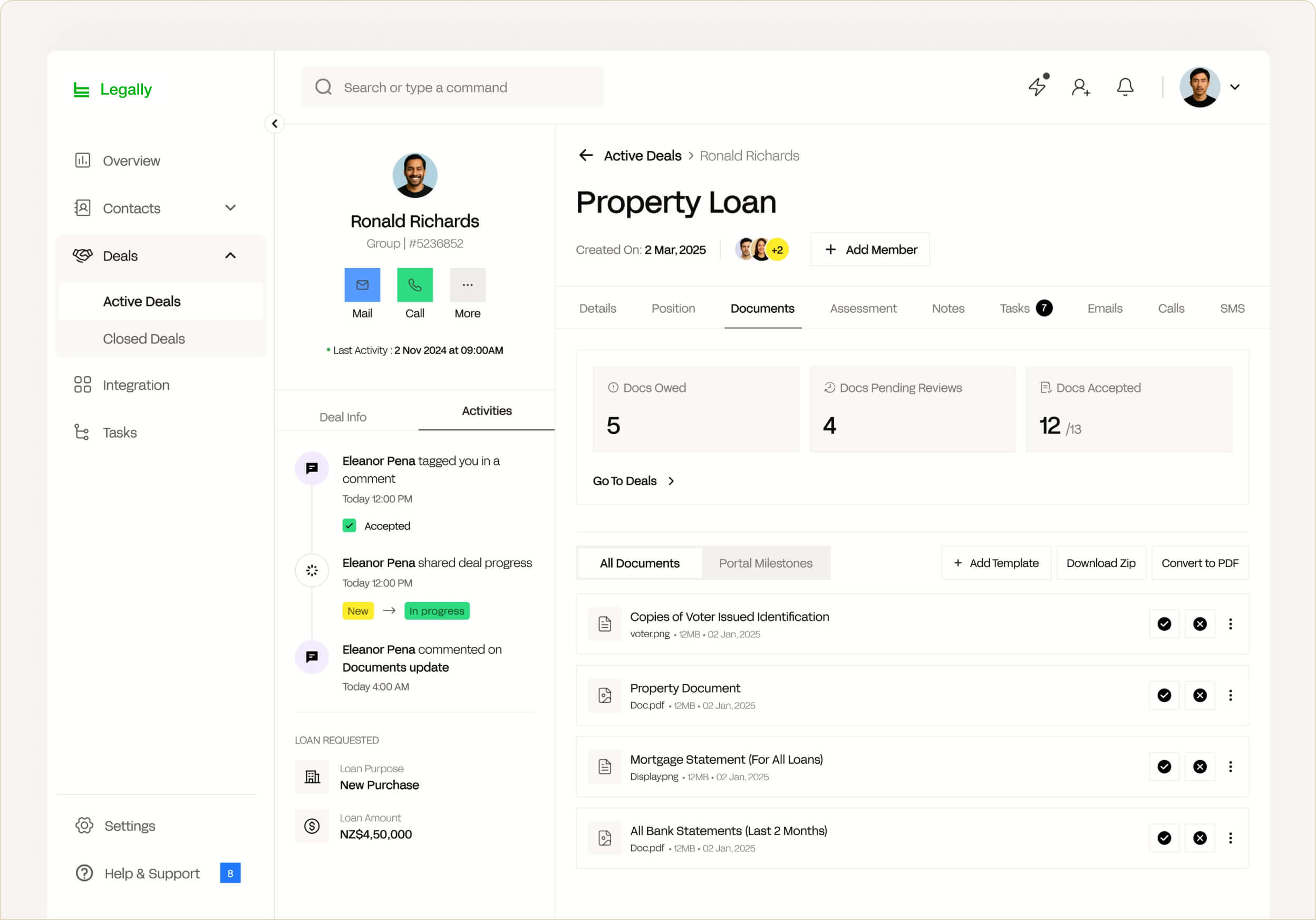1316x920 pixels.
Task: Approve Copies of Voter Issued Identification checkmark
Action: coord(1164,624)
